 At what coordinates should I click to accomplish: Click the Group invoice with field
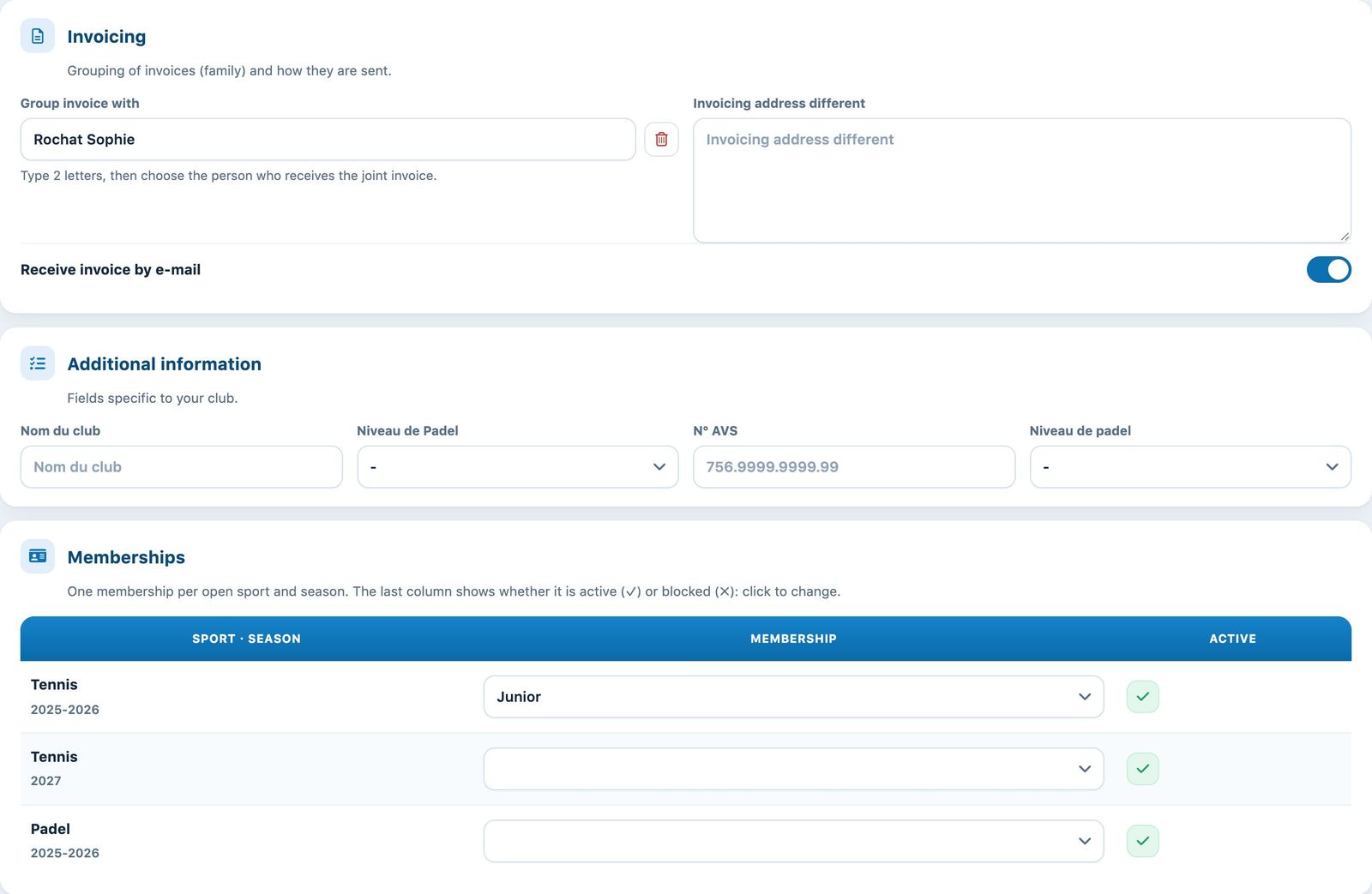(x=328, y=139)
